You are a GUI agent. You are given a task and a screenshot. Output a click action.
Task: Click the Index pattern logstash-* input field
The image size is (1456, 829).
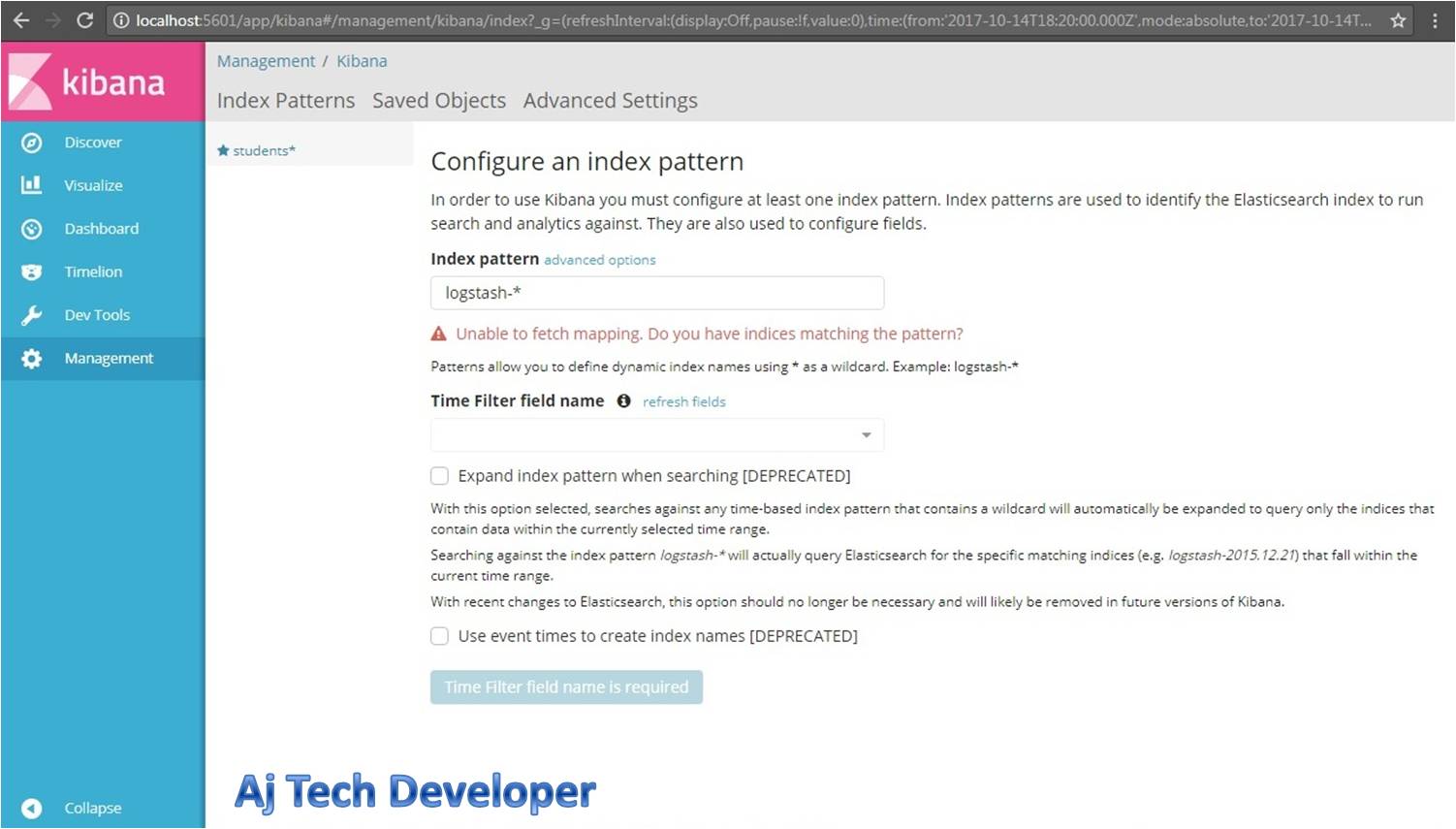(657, 293)
